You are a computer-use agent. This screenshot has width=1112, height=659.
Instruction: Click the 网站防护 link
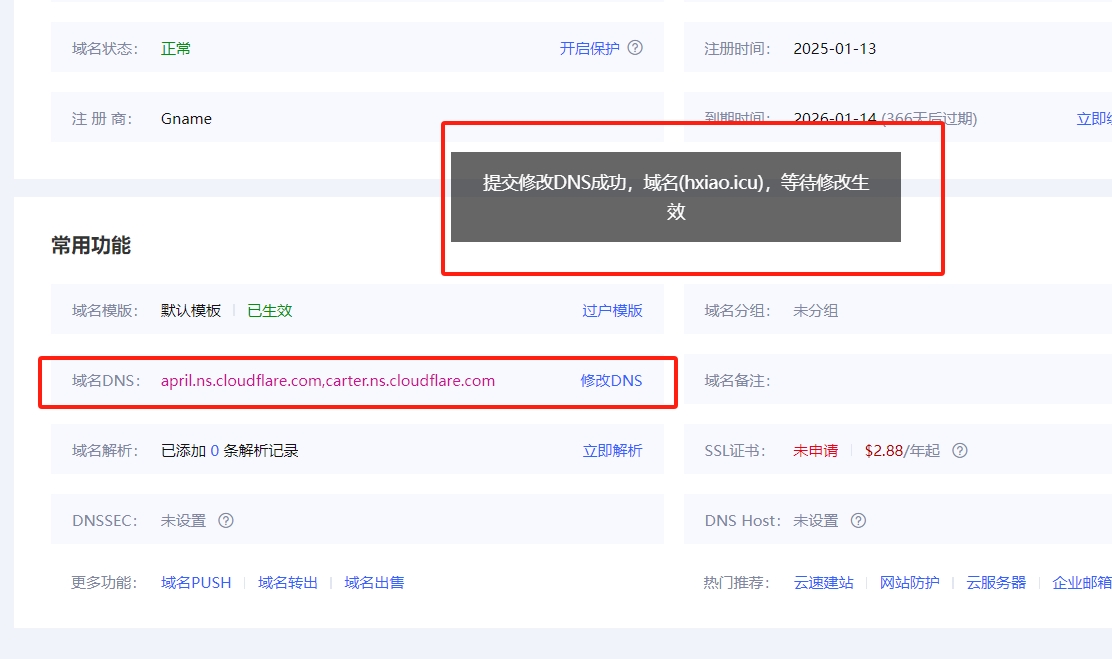pos(910,582)
